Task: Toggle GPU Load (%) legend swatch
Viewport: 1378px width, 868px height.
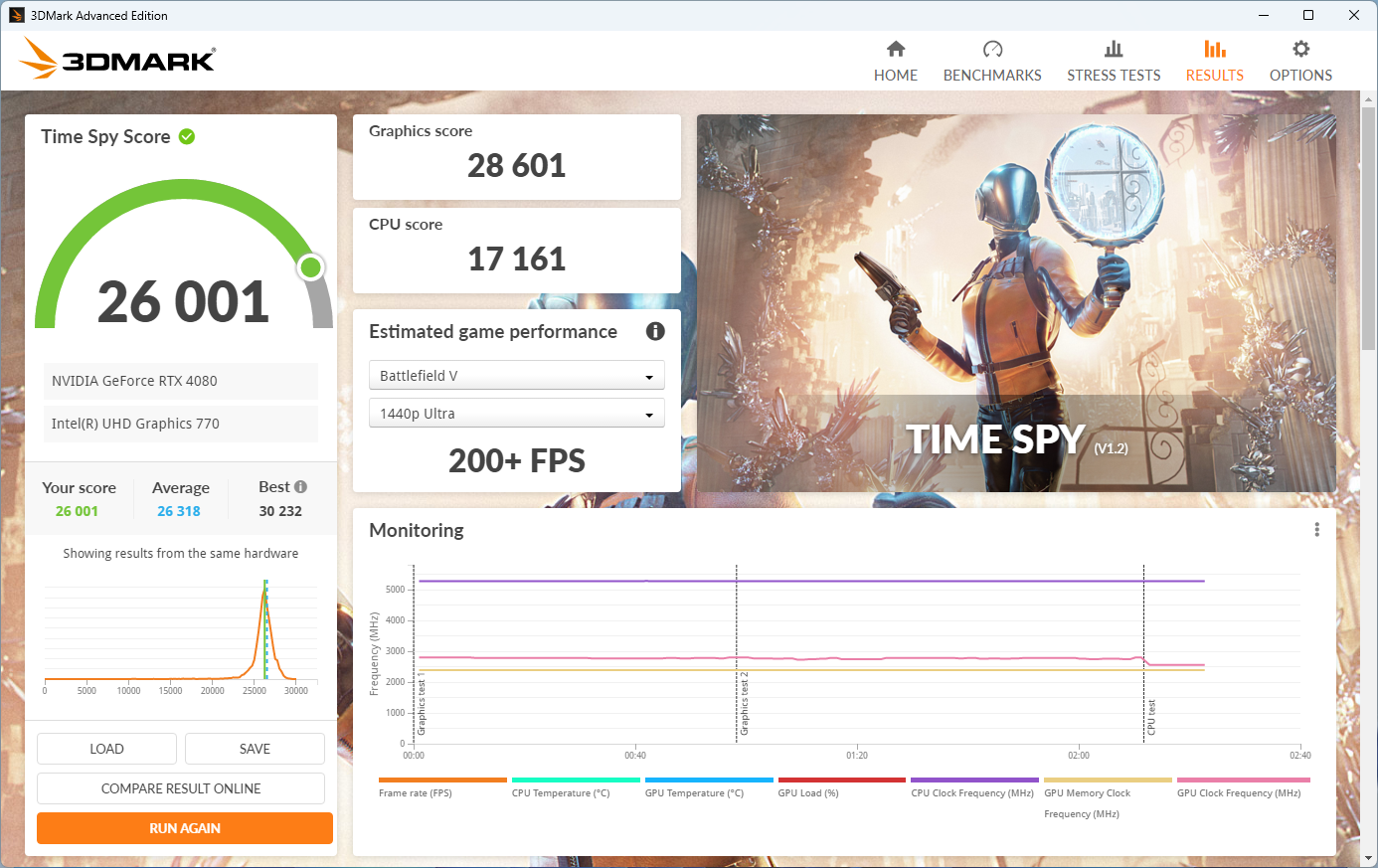Action: [842, 781]
